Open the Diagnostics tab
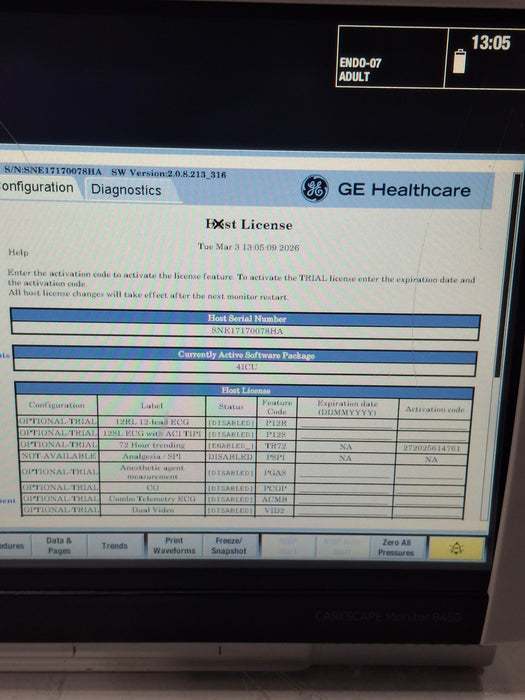The width and height of the screenshot is (525, 700). 126,190
